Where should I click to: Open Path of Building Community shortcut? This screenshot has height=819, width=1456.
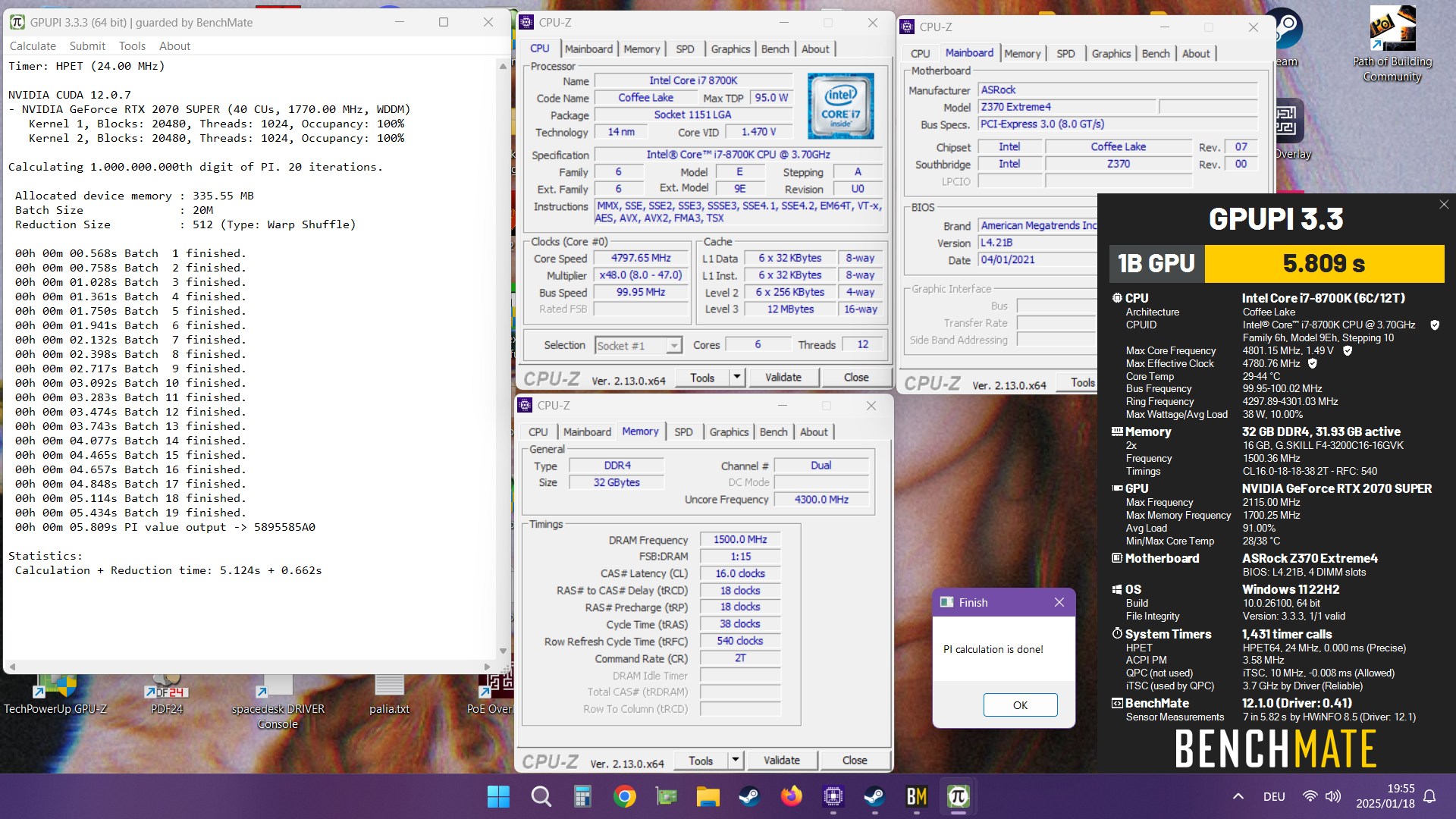click(1392, 44)
